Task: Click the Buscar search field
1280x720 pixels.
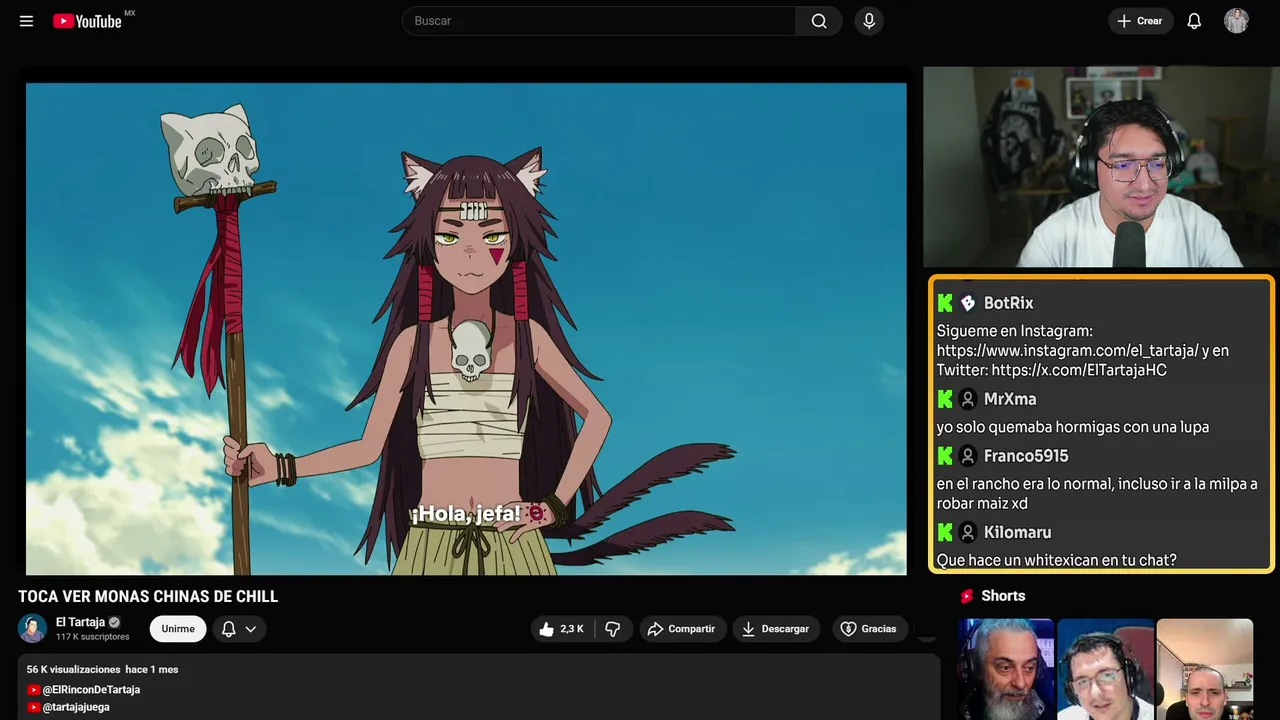Action: (x=599, y=21)
